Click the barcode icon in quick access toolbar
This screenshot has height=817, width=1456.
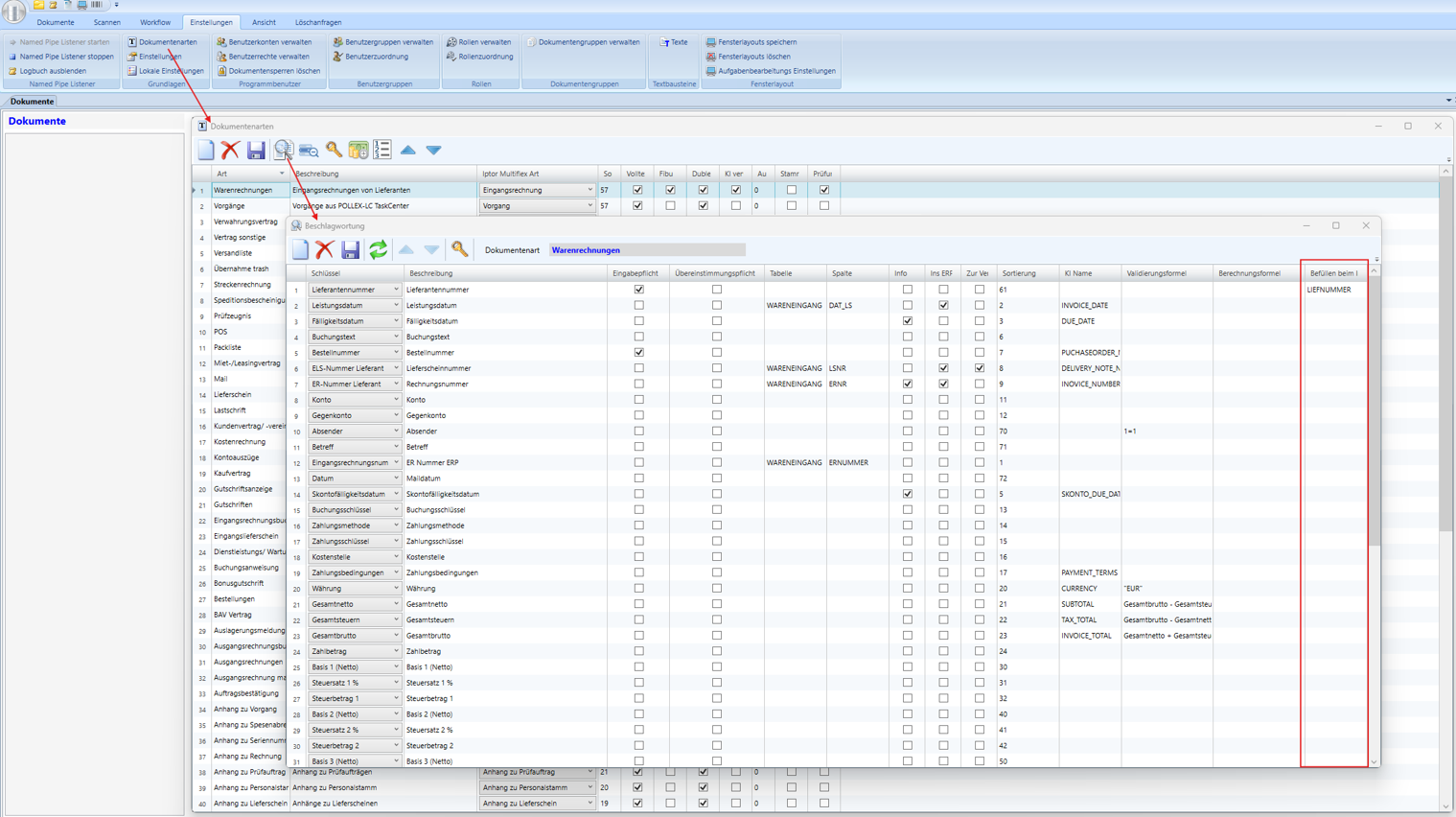pyautogui.click(x=97, y=5)
